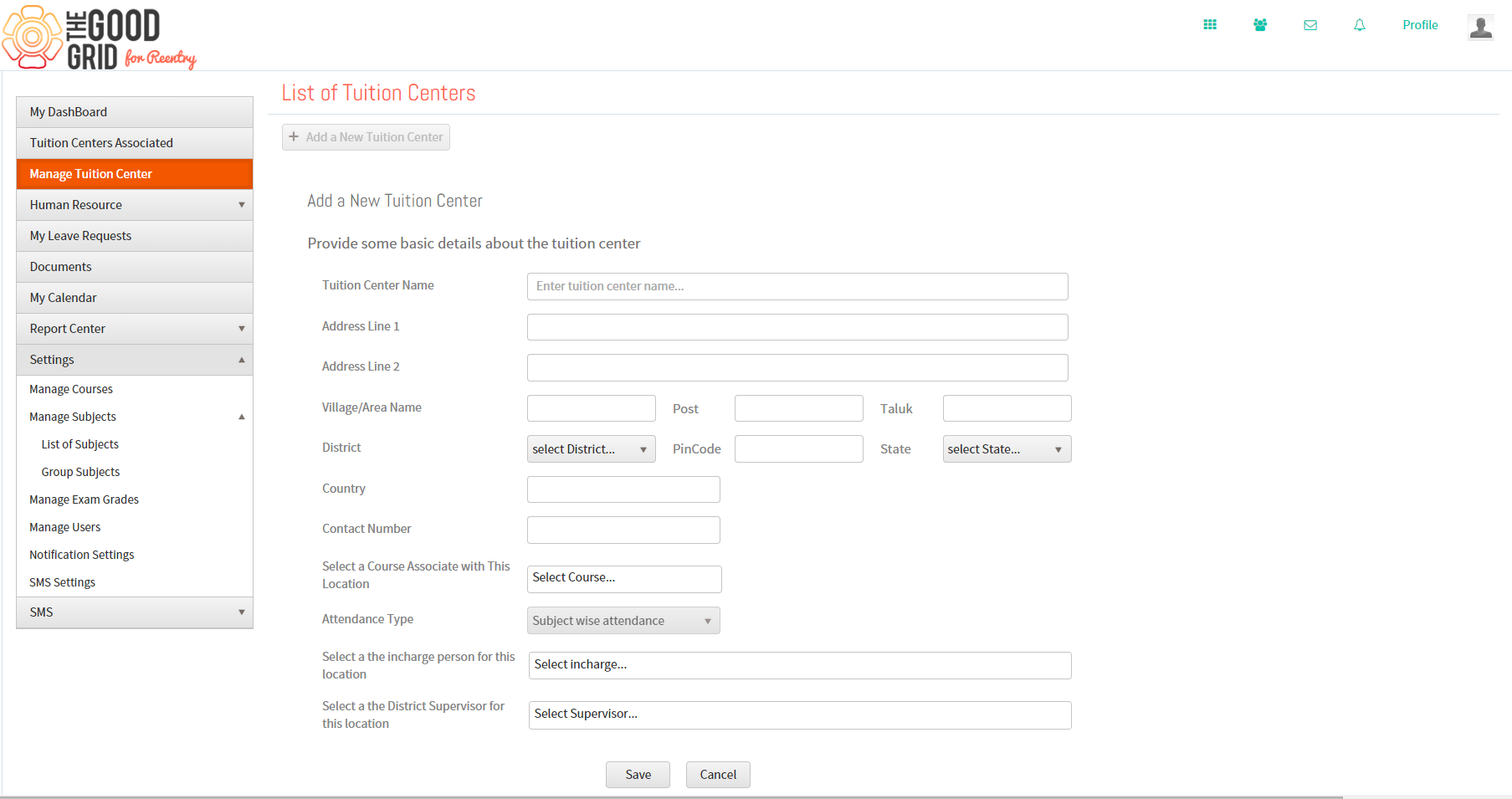Open the Select Supervisor box
The height and width of the screenshot is (799, 1512).
click(x=800, y=714)
